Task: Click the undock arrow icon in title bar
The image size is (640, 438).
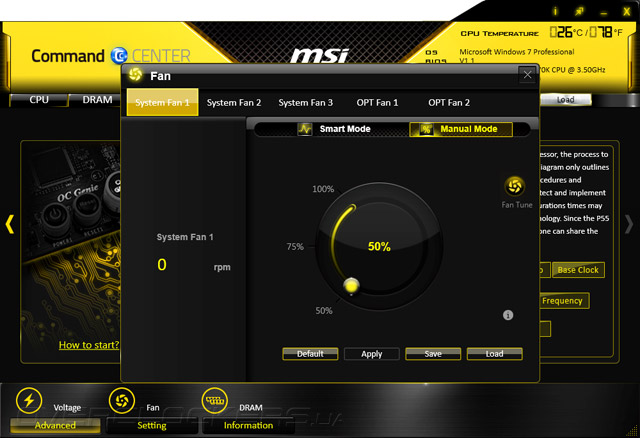Action: point(579,12)
